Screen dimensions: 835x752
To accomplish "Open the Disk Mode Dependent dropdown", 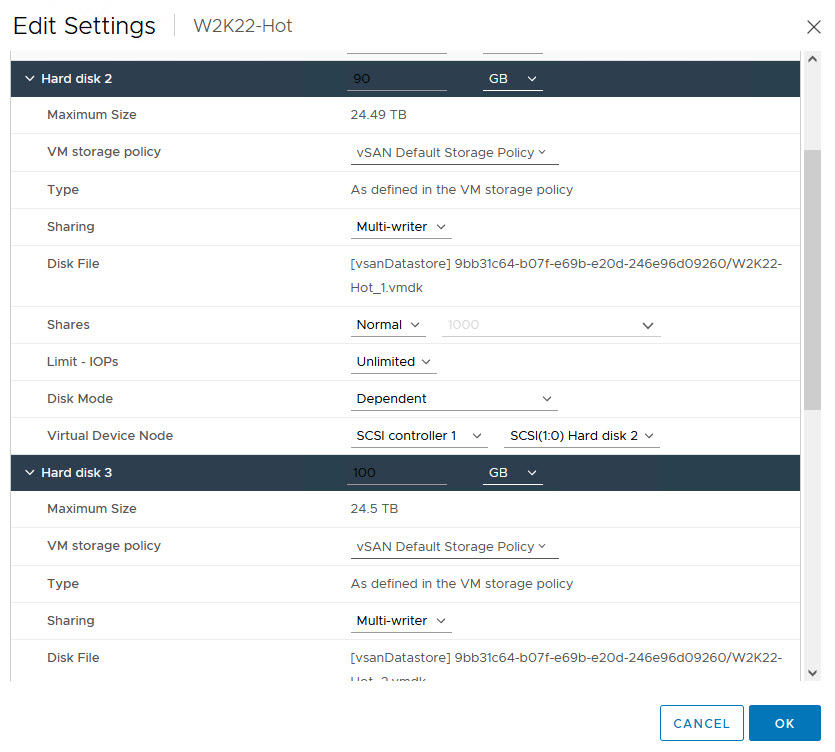I will (x=454, y=399).
